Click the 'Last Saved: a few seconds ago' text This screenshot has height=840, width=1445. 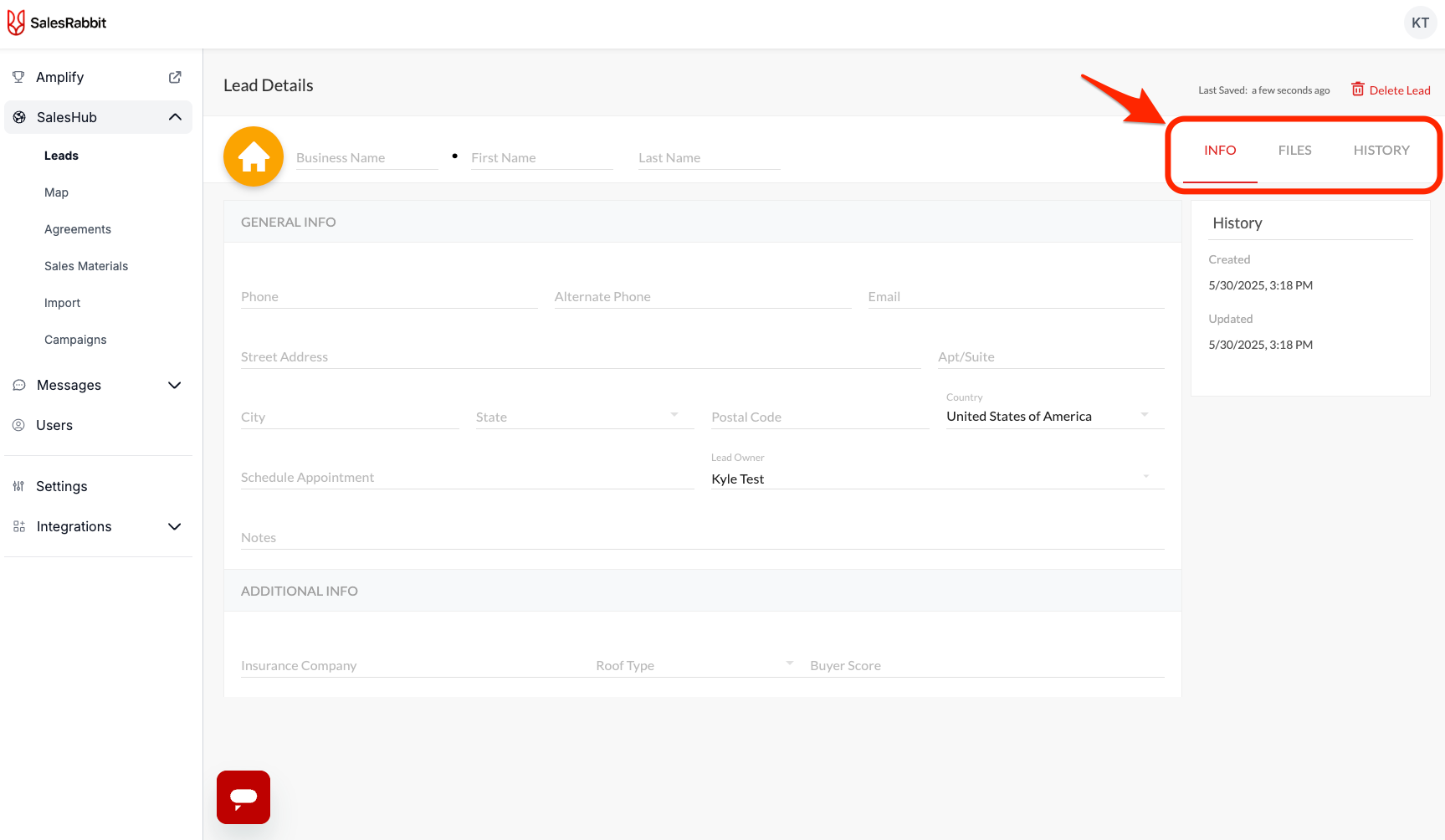tap(1263, 90)
